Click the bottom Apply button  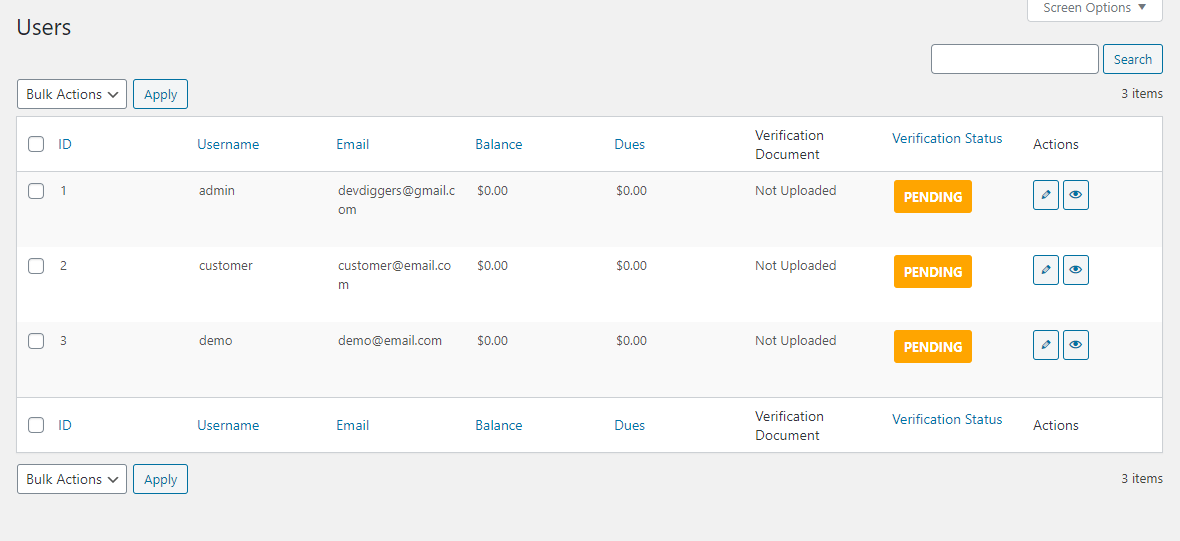160,479
